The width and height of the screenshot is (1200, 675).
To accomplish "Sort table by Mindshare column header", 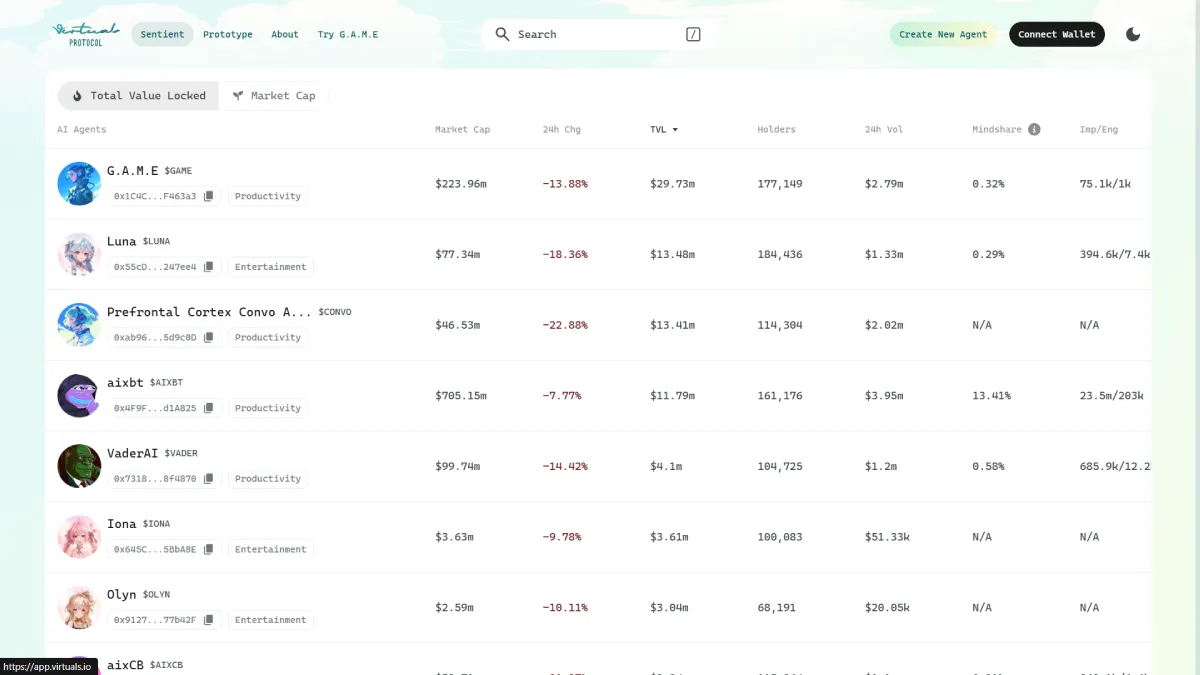I will (997, 130).
